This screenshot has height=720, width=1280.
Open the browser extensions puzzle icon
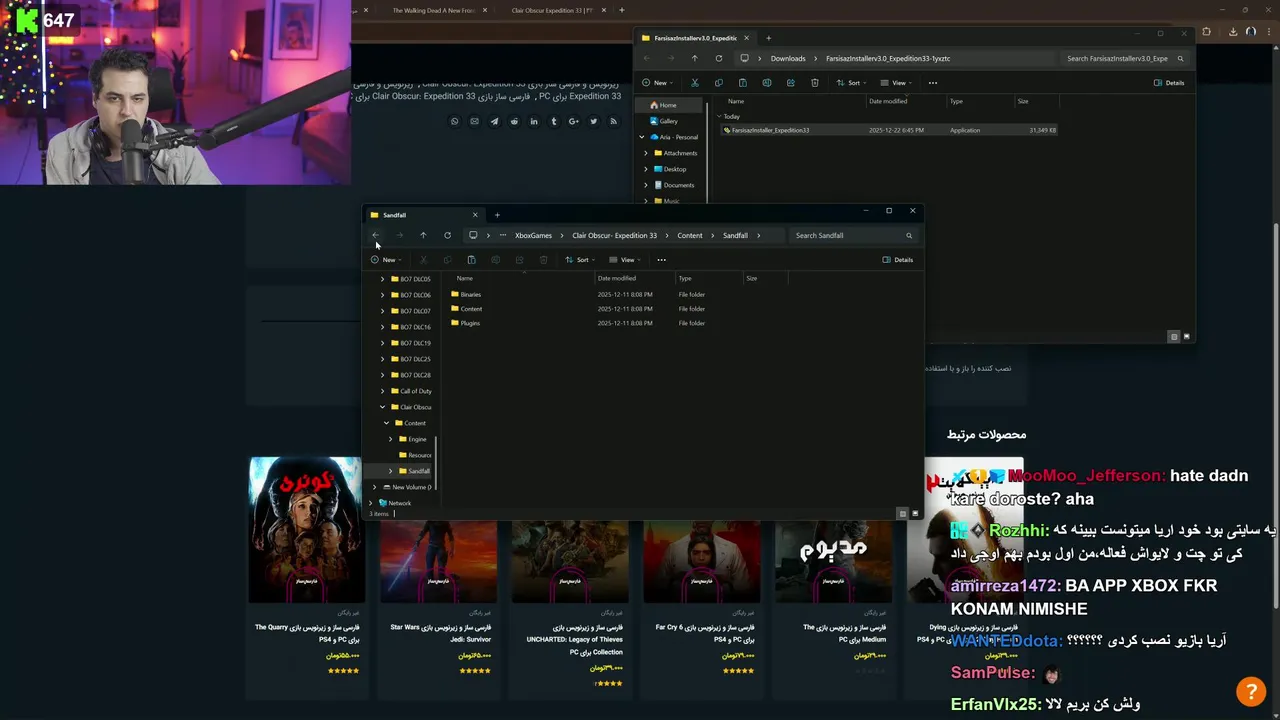pos(1206,32)
